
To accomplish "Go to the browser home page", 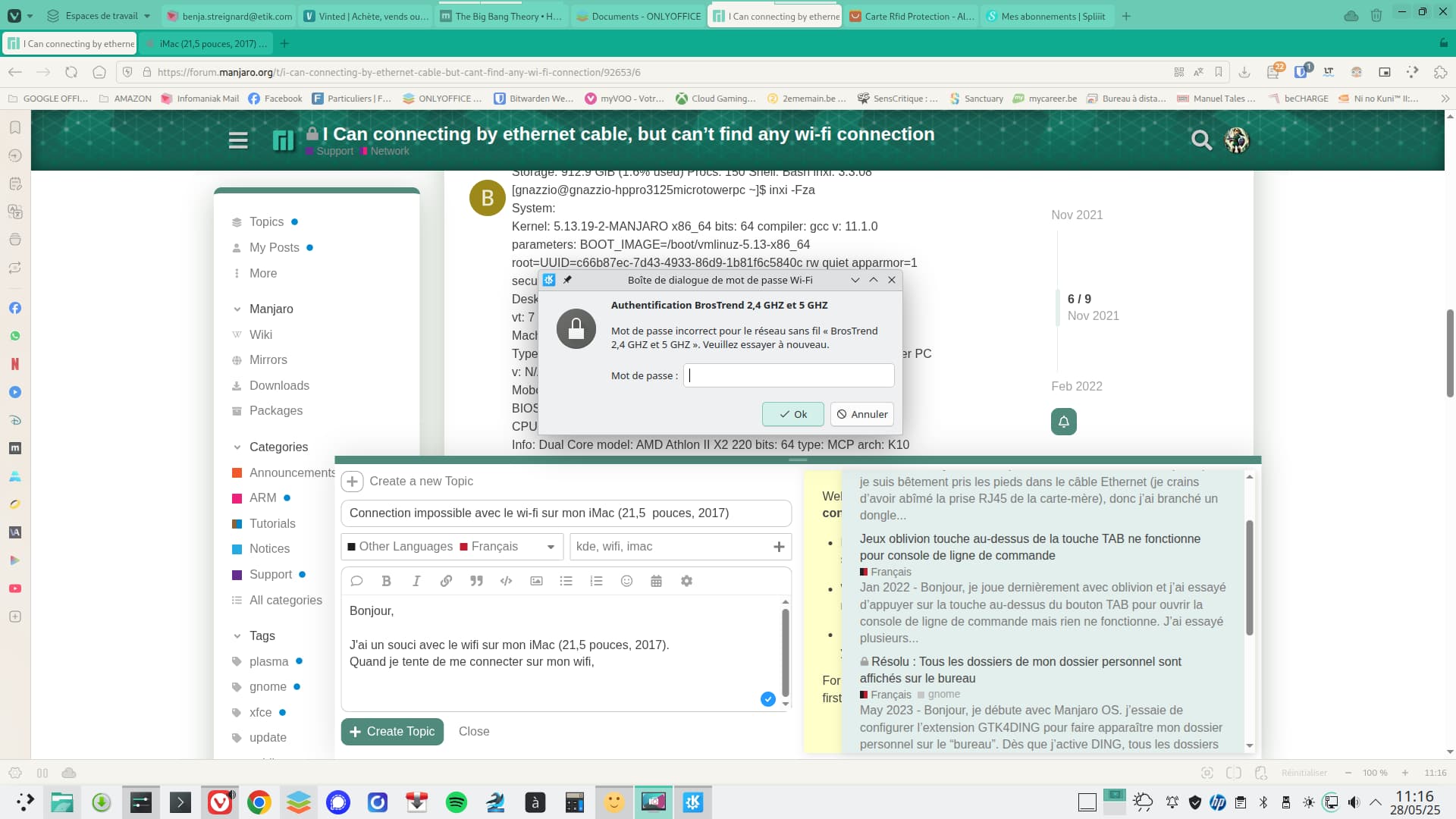I will [x=99, y=72].
